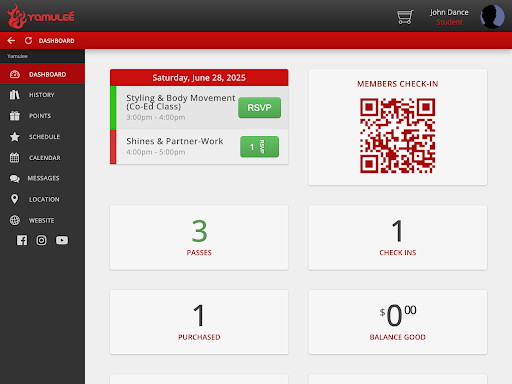Click the members check-in QR code
Viewport: 512px width, 384px height.
(x=397, y=136)
